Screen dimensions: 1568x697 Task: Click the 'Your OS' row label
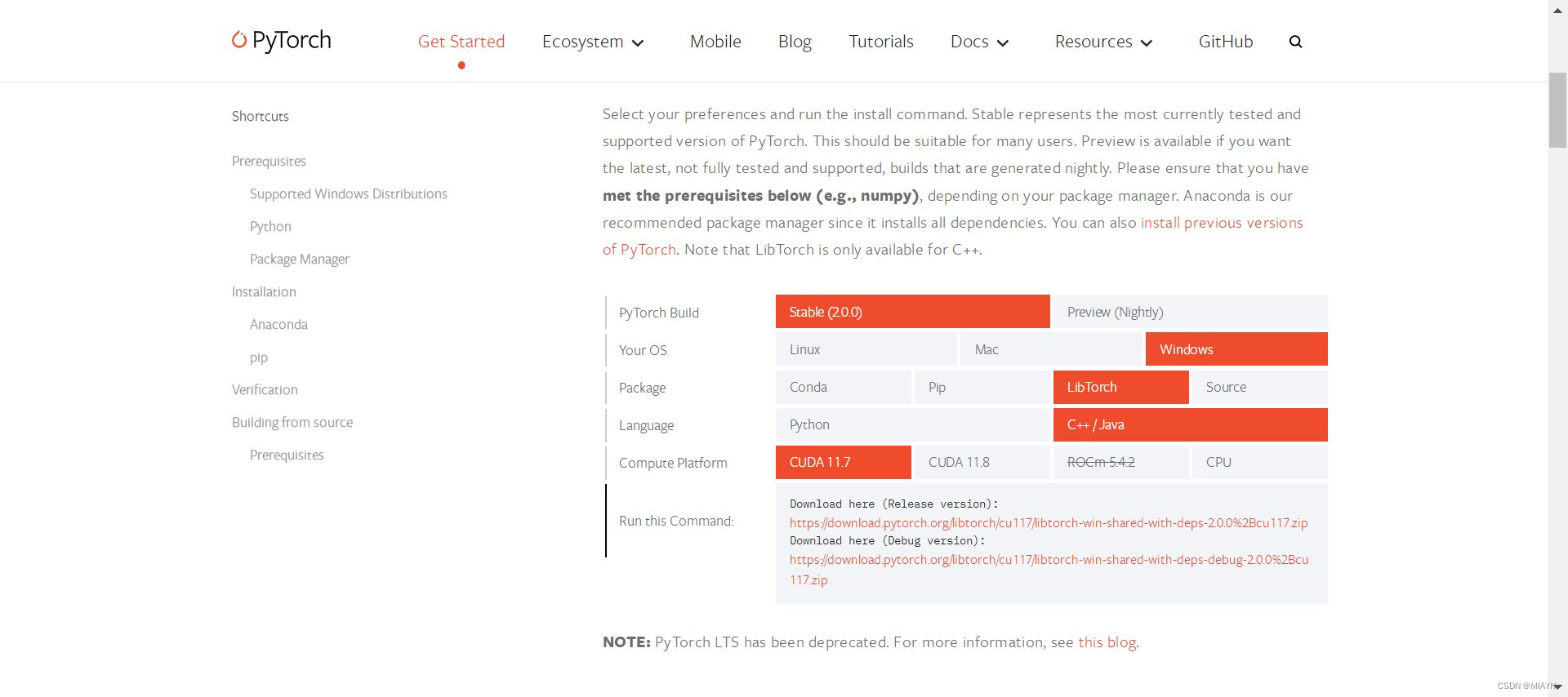643,350
